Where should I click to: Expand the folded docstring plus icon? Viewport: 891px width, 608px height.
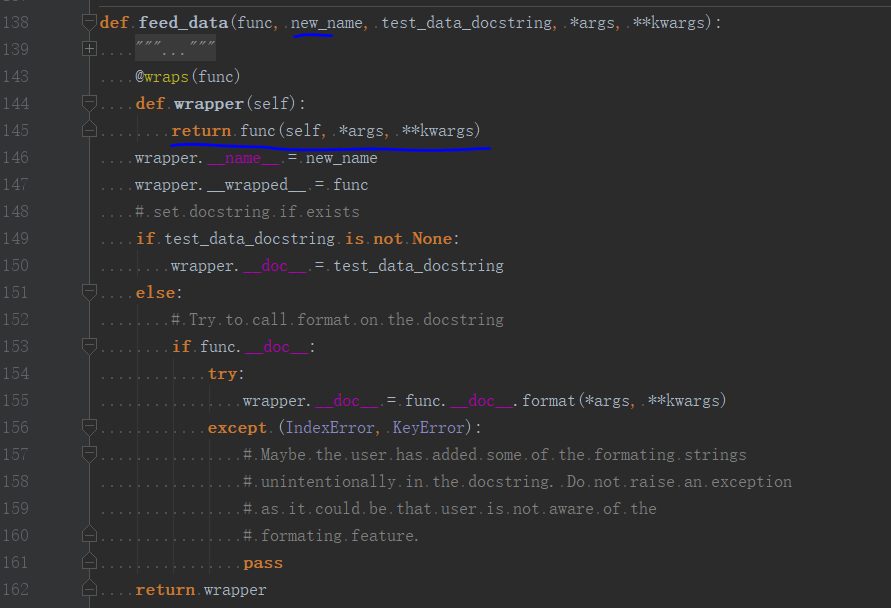pos(89,49)
